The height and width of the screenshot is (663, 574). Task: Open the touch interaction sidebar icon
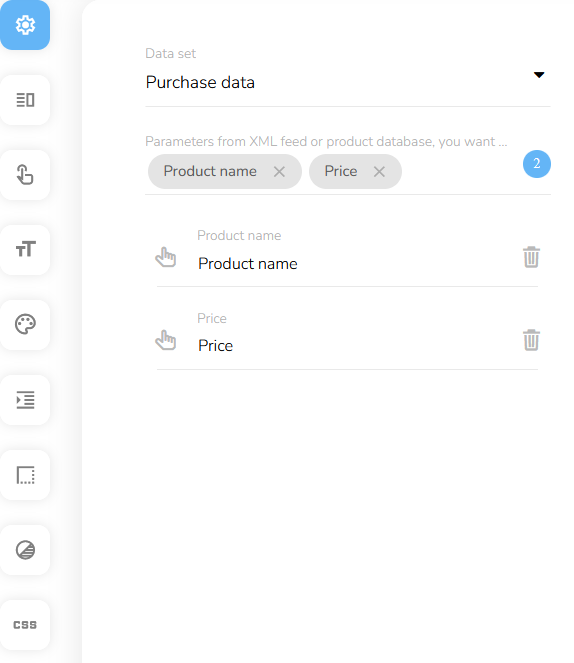coord(25,175)
